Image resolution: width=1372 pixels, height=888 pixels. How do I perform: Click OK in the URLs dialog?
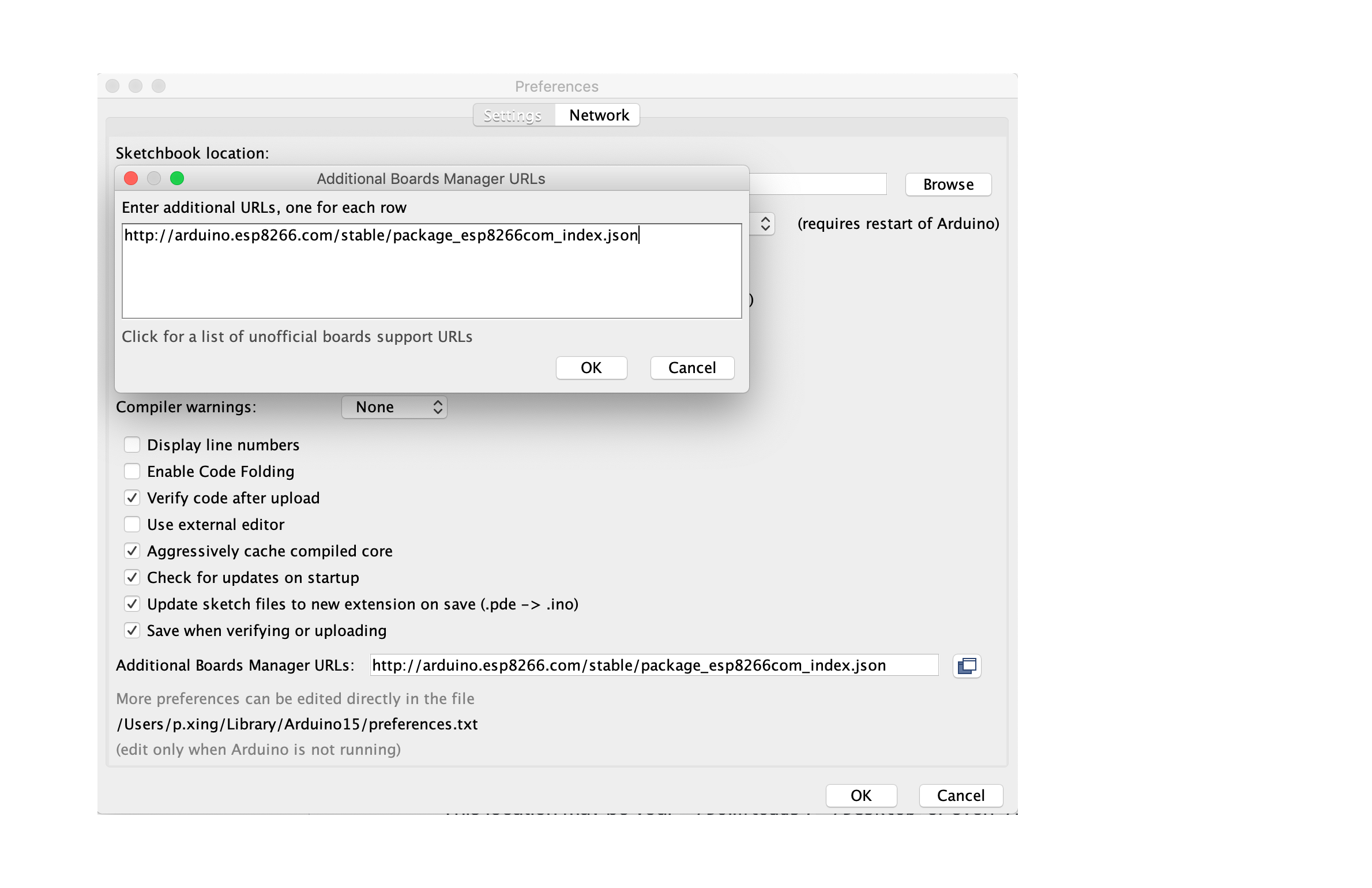pos(591,368)
